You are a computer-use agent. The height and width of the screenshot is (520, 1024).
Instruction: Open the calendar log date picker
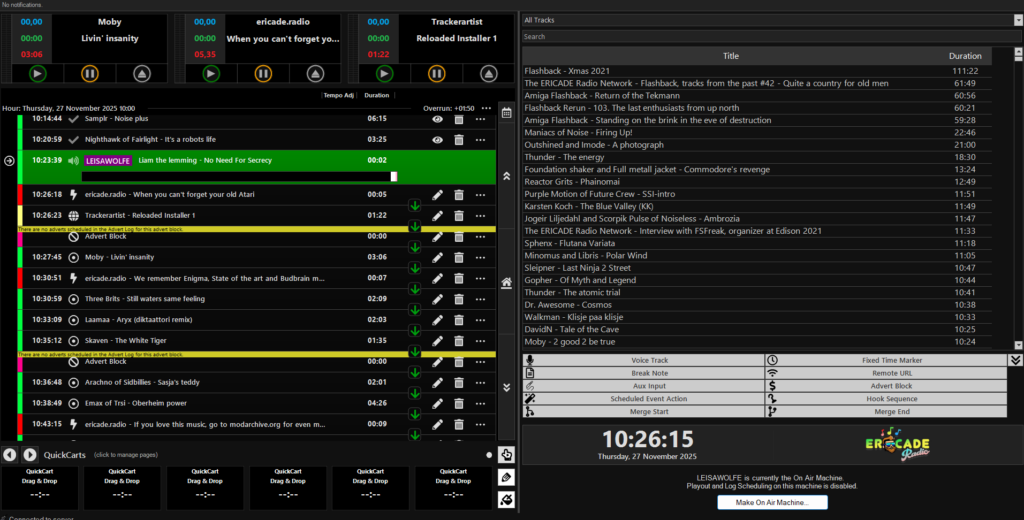coord(507,113)
